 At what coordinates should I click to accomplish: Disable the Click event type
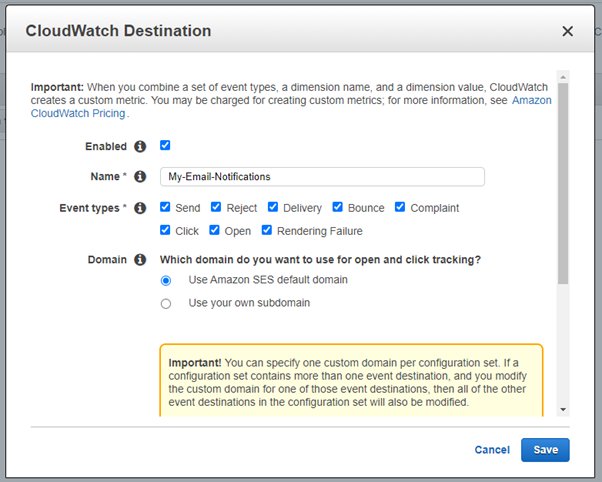tap(166, 230)
